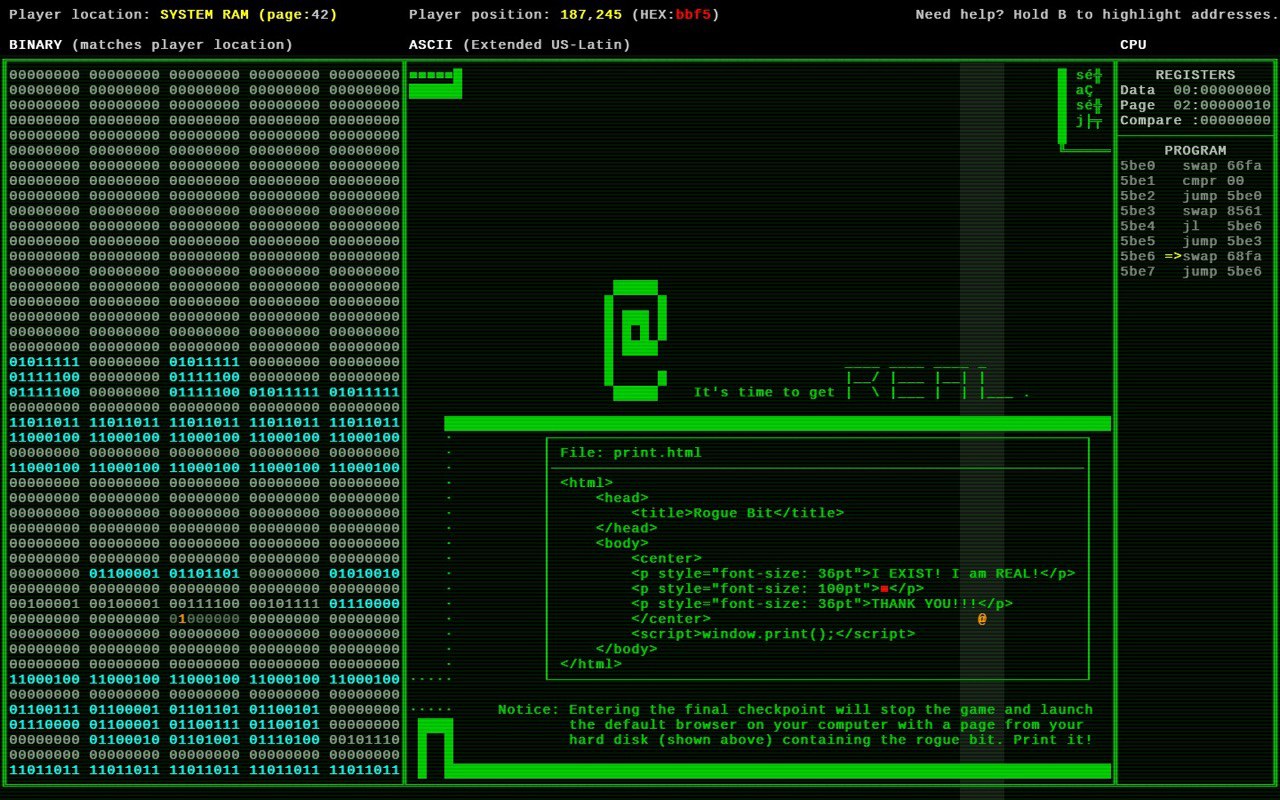Select program line 5be3 swap 8561
Image resolution: width=1280 pixels, height=800 pixels.
1191,211
